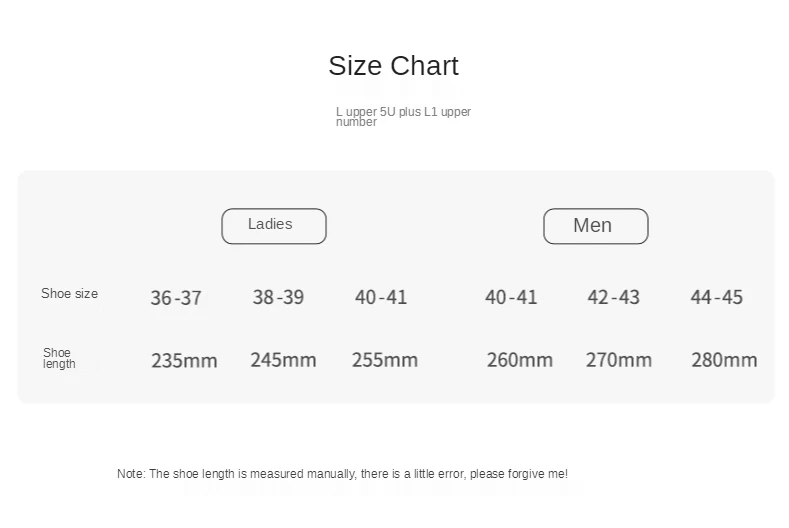Click the 235mm shoe length value
Image resolution: width=789 pixels, height=528 pixels.
184,360
